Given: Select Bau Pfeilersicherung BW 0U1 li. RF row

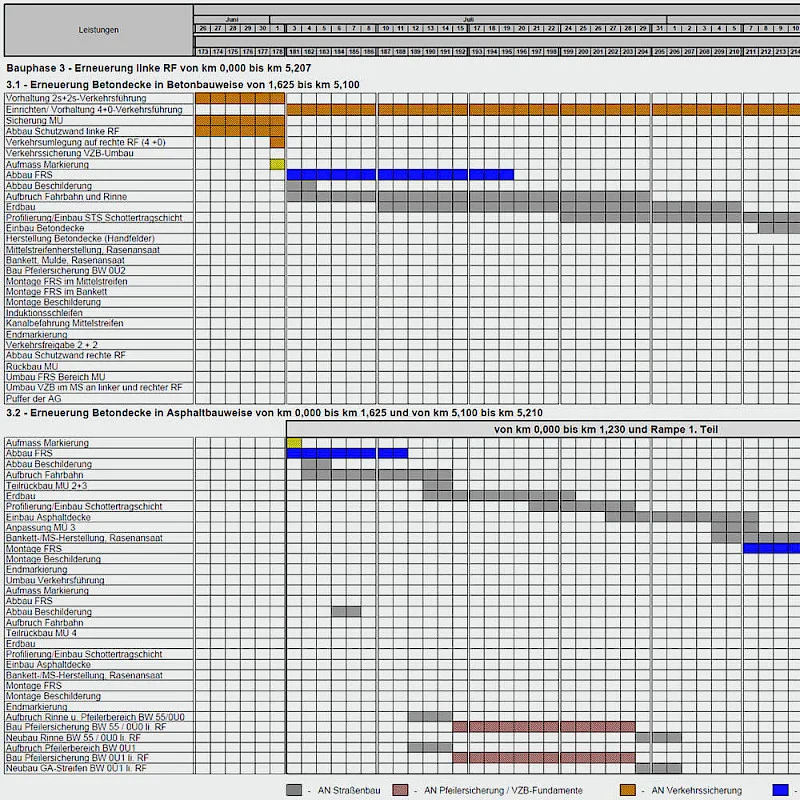Looking at the screenshot, I should point(99,758).
